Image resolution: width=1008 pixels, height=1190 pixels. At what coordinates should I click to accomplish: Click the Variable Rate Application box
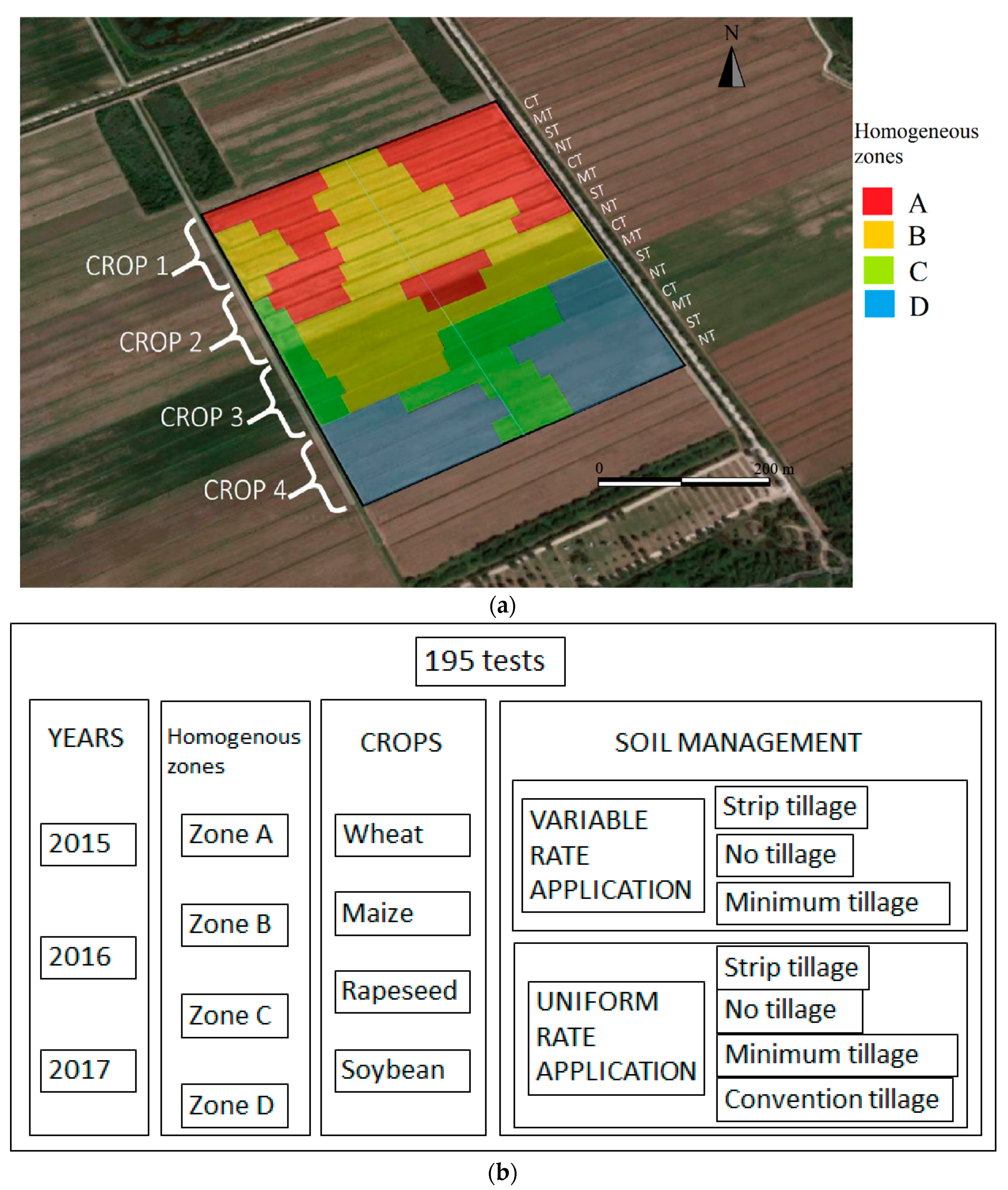(x=613, y=855)
